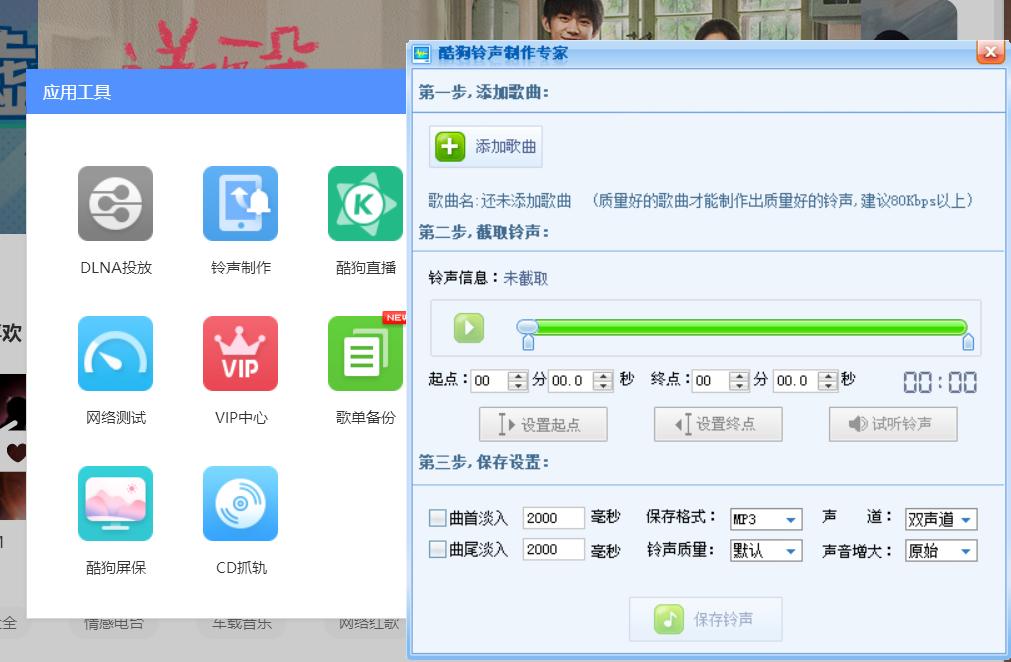This screenshot has height=662, width=1011.
Task: Click the 添加歌曲 add song button
Action: (x=485, y=146)
